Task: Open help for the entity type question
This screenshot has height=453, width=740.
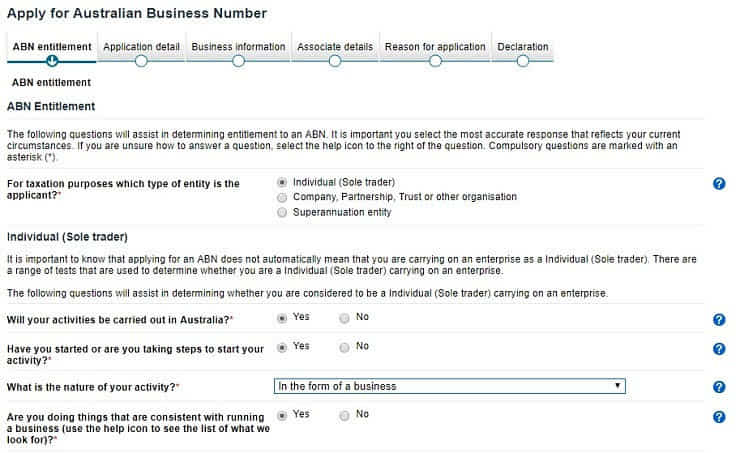Action: (719, 184)
